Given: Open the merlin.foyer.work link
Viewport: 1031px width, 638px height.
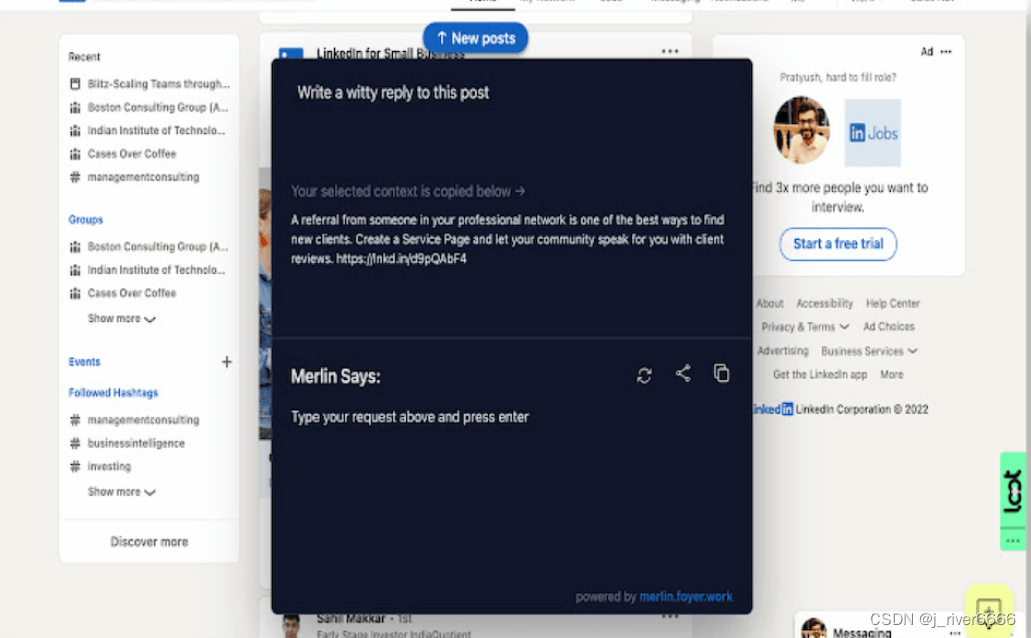Looking at the screenshot, I should [686, 597].
